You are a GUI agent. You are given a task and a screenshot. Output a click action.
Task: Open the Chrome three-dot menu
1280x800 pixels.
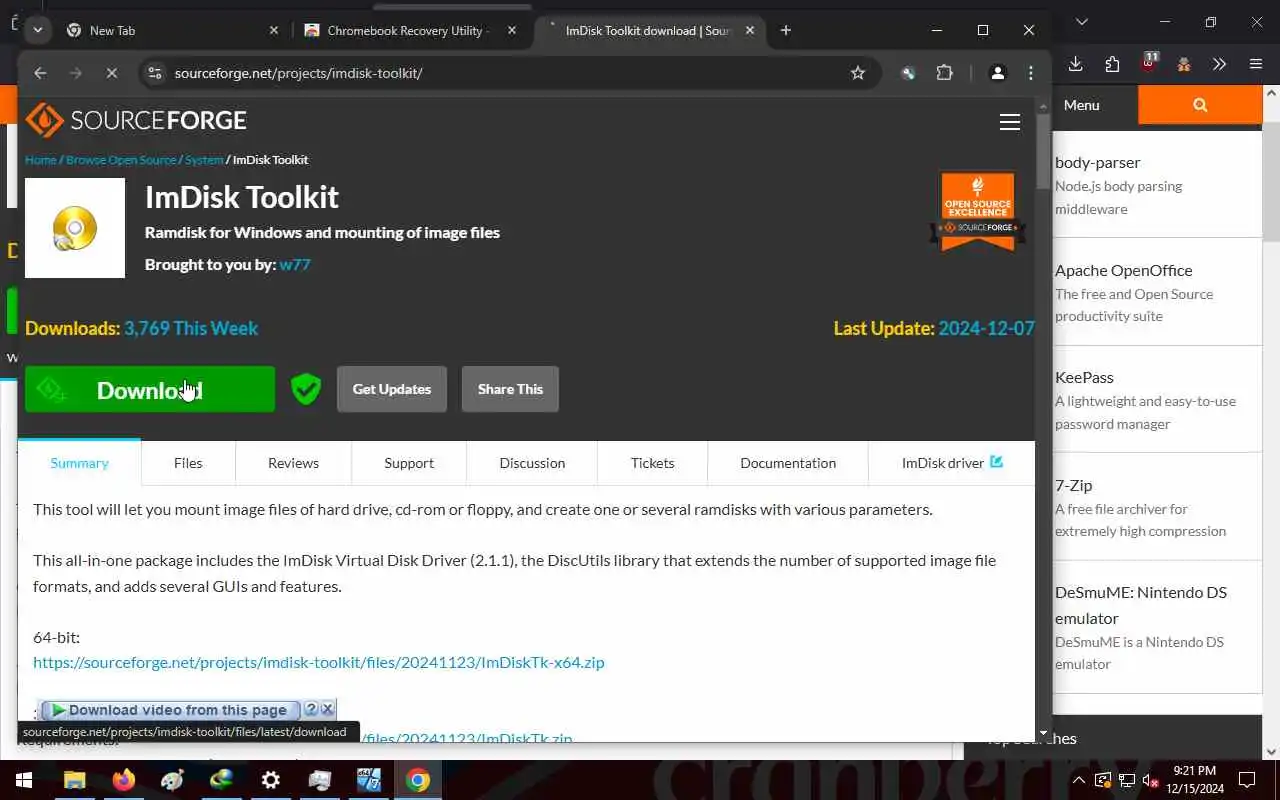pyautogui.click(x=1031, y=73)
